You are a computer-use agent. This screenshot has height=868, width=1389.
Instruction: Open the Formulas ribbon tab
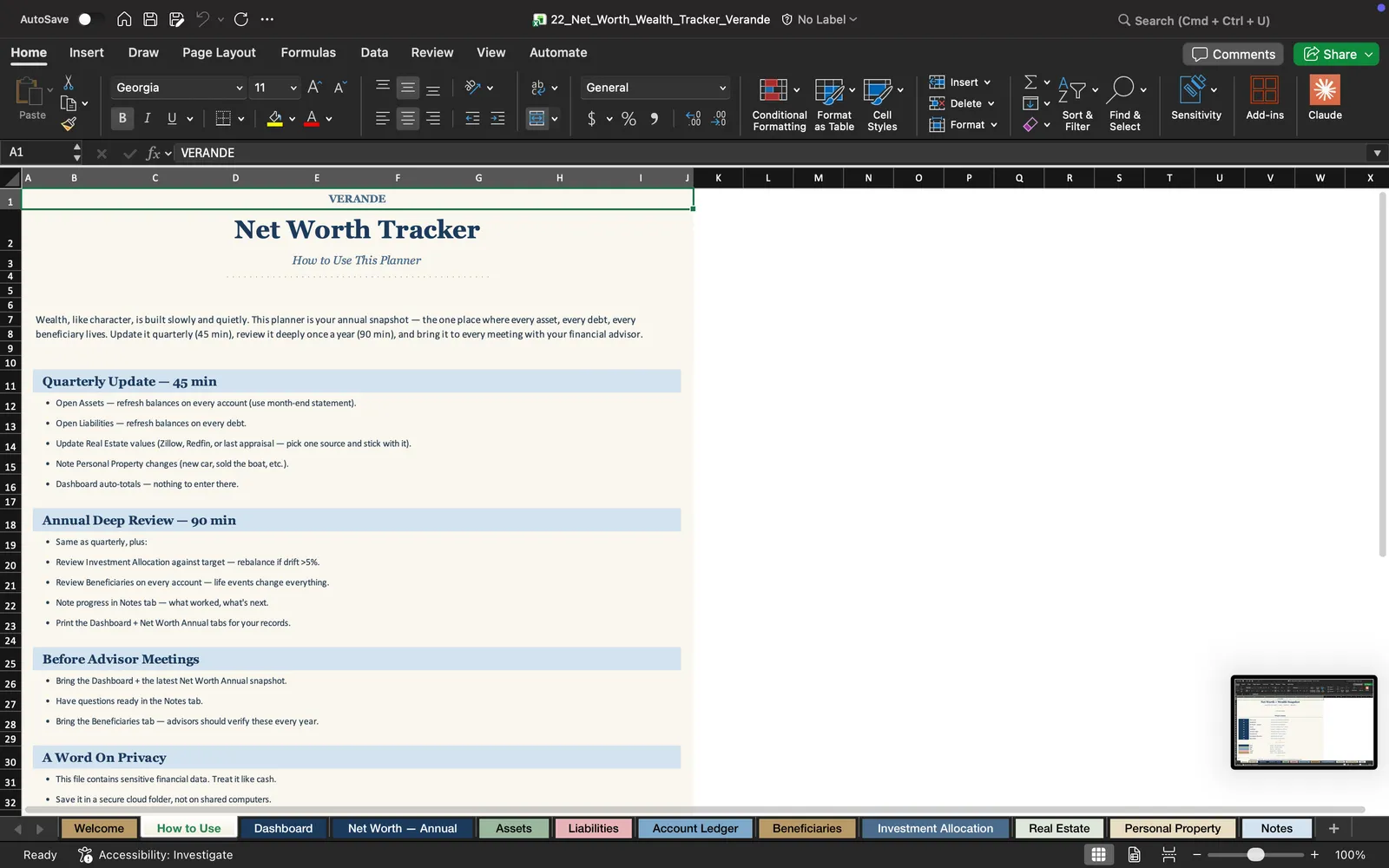coord(308,52)
